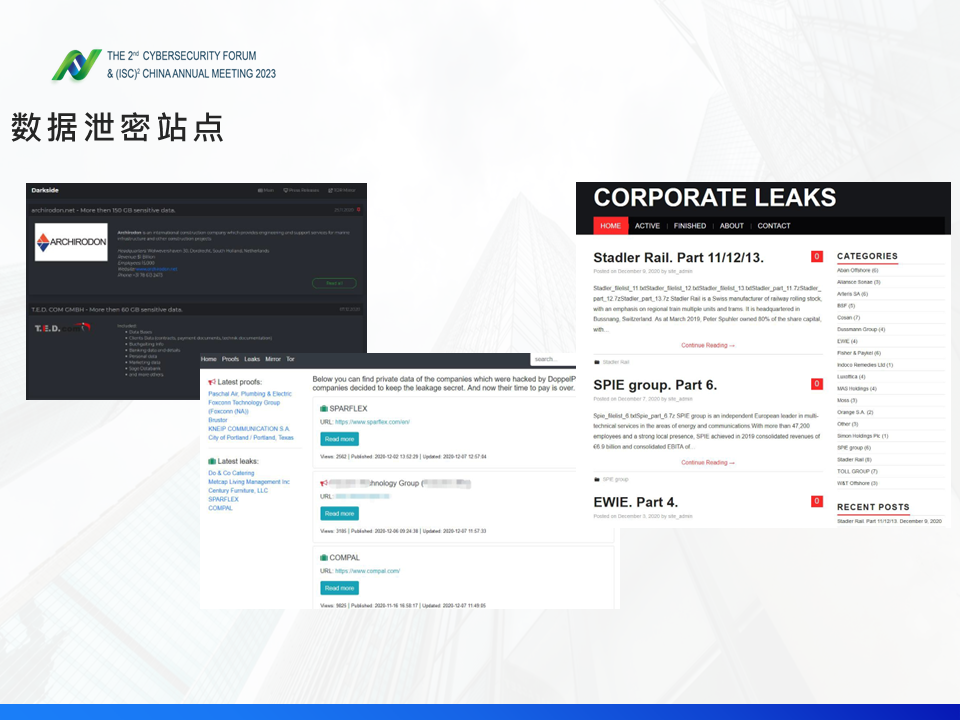Open Century Furniture, LLC leak link

pyautogui.click(x=238, y=490)
